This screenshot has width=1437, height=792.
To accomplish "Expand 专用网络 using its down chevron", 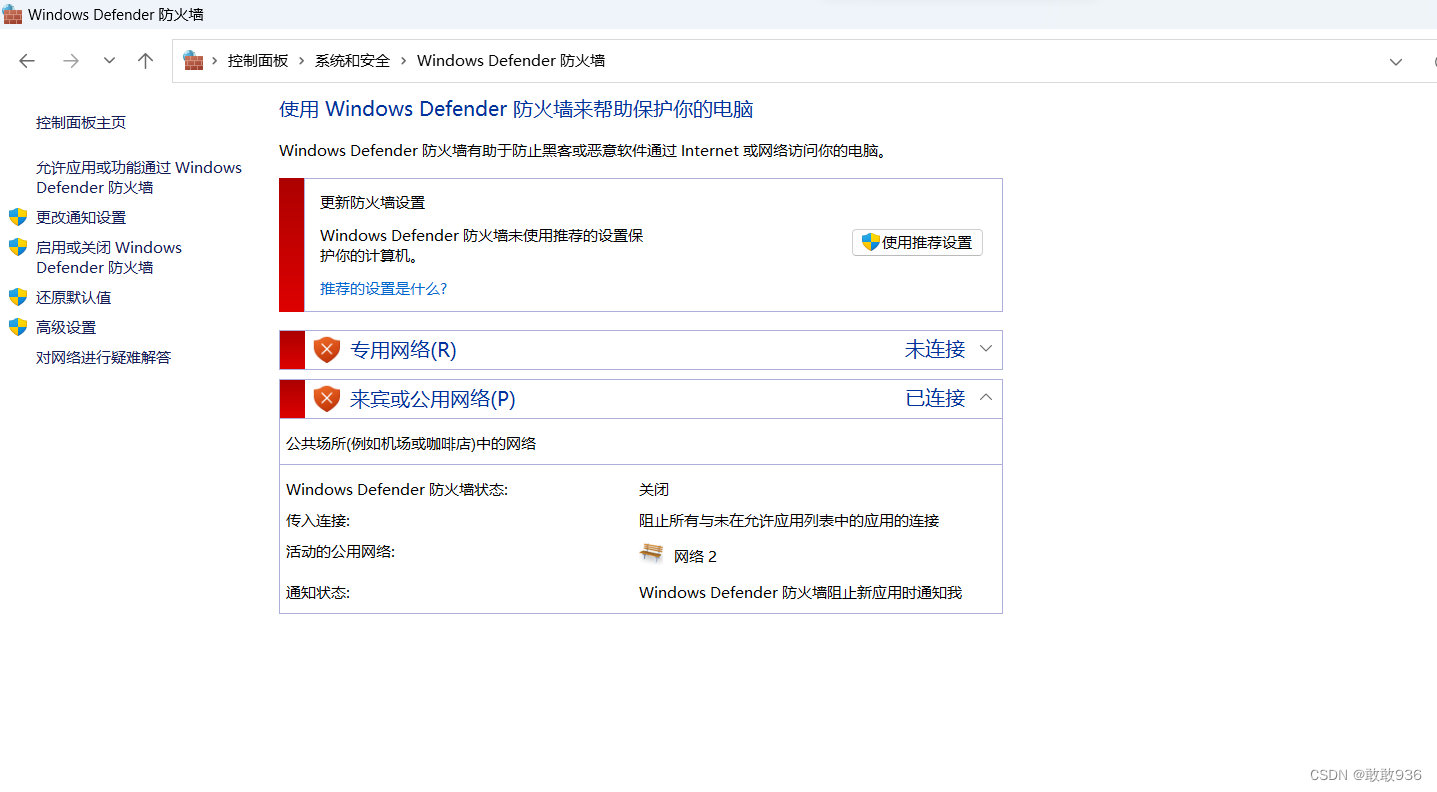I will (986, 349).
